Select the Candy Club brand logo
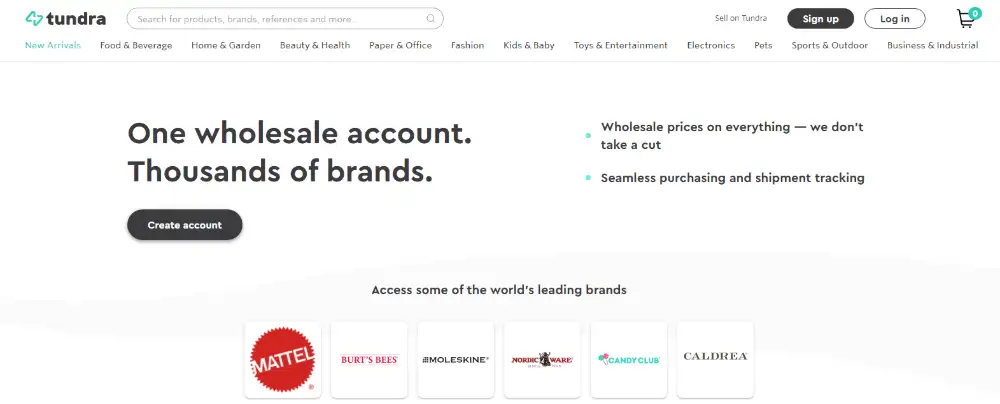Viewport: 1000px width, 404px height. point(629,360)
